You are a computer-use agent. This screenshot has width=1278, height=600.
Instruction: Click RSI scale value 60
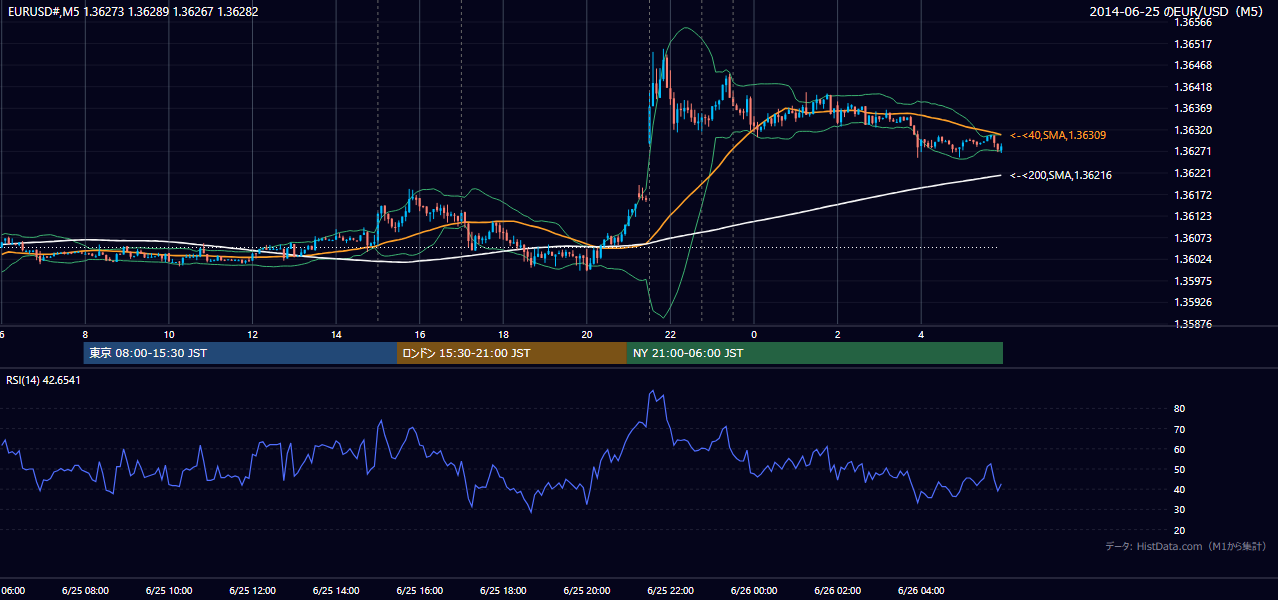tap(1180, 449)
